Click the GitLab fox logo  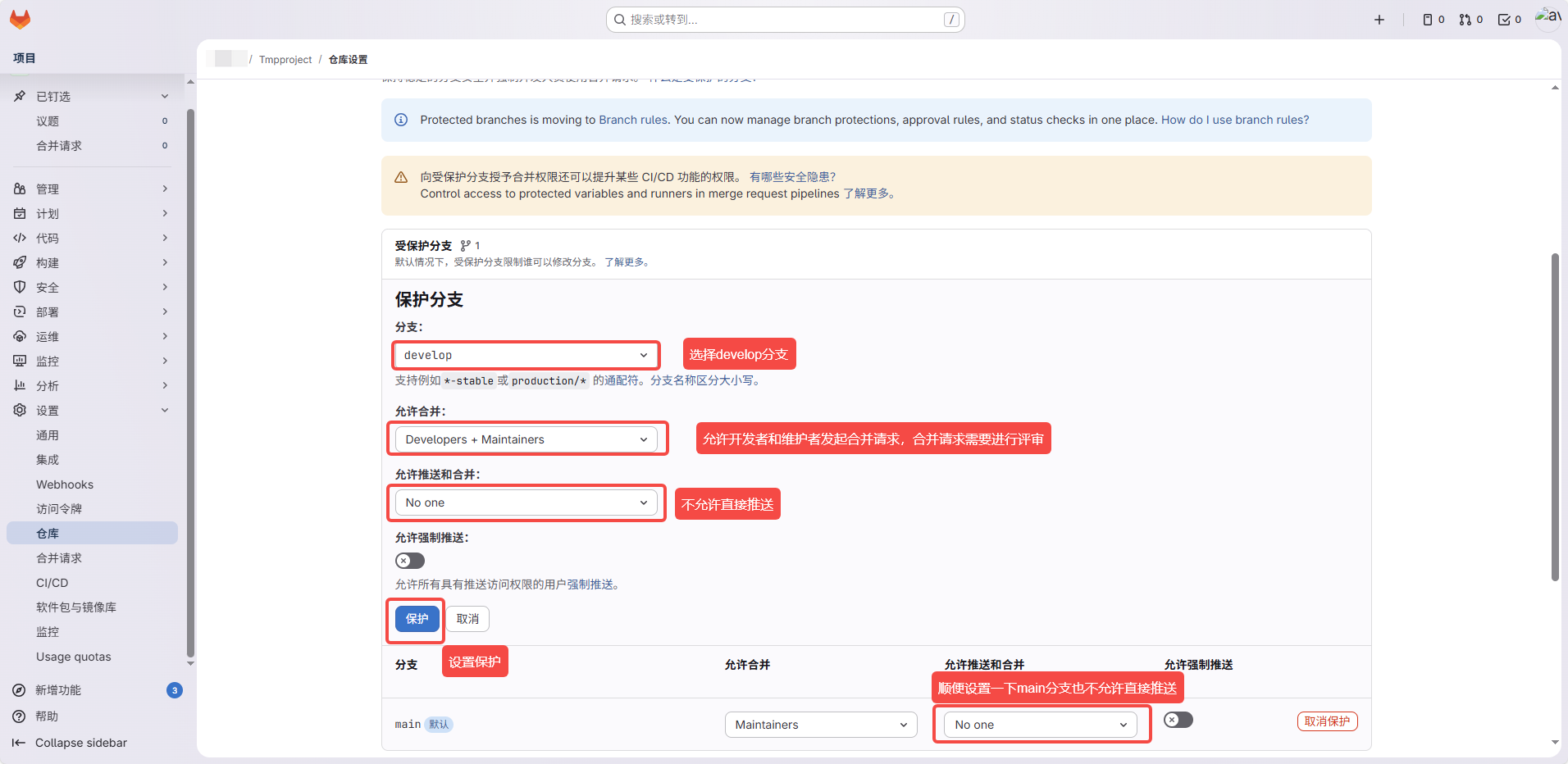[20, 20]
